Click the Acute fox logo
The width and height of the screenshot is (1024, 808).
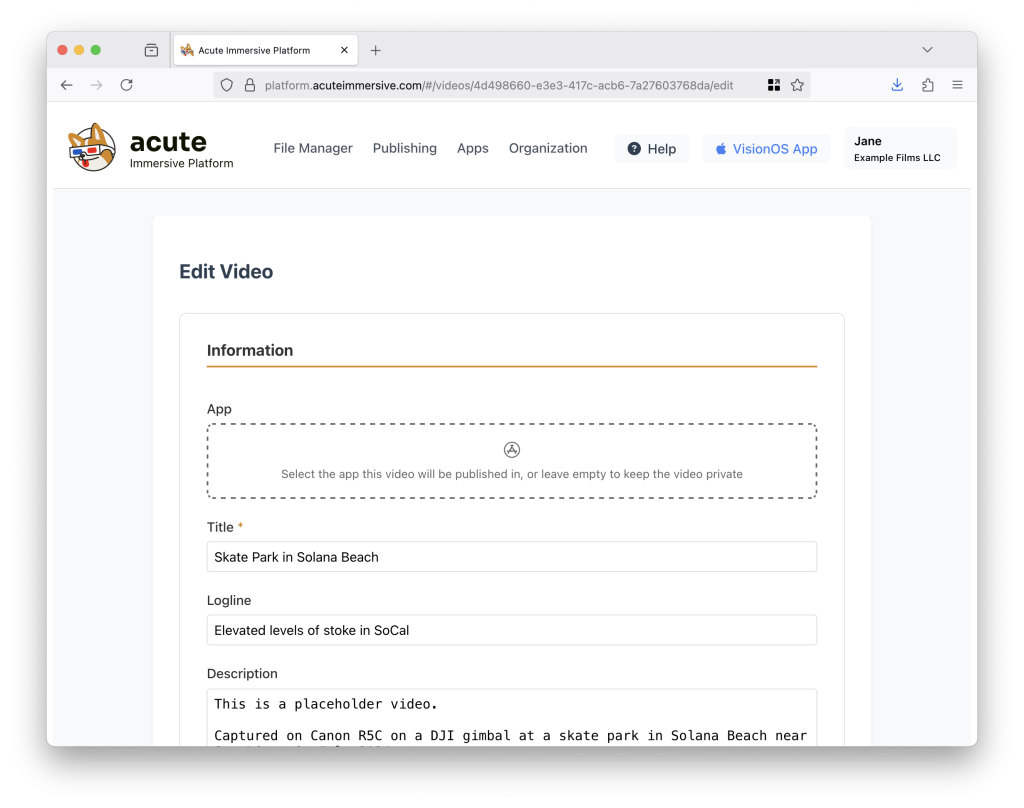(x=92, y=148)
